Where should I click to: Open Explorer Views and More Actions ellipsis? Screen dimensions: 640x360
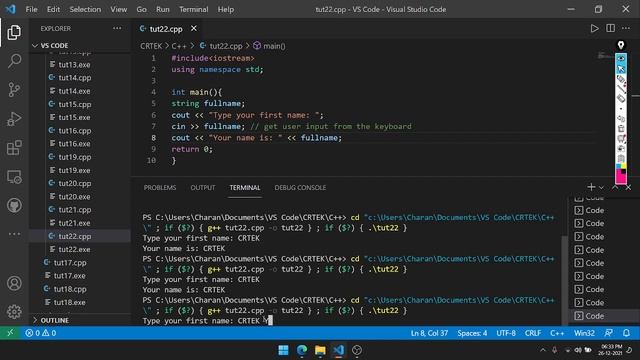(x=117, y=28)
